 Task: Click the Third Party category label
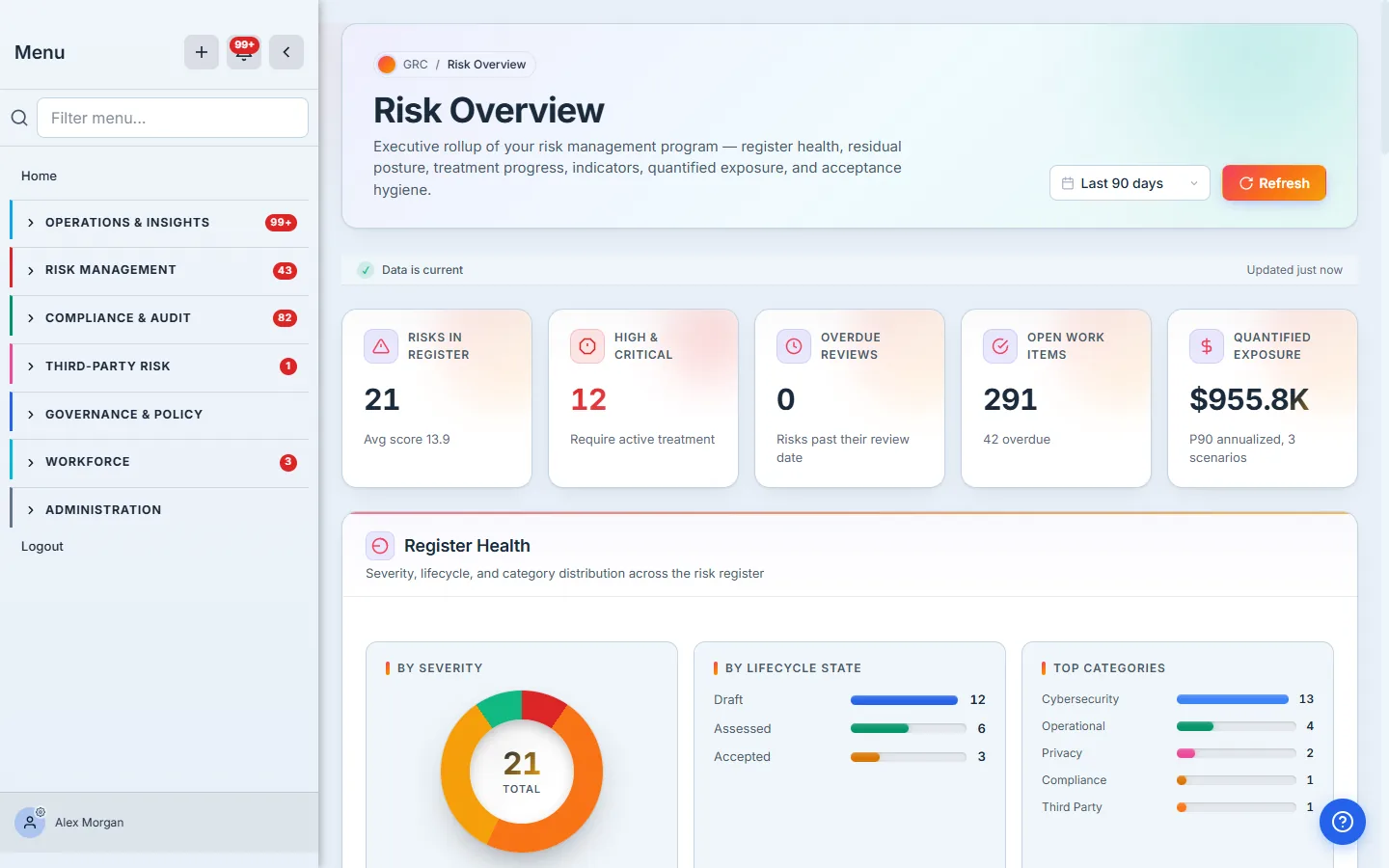pyautogui.click(x=1072, y=807)
